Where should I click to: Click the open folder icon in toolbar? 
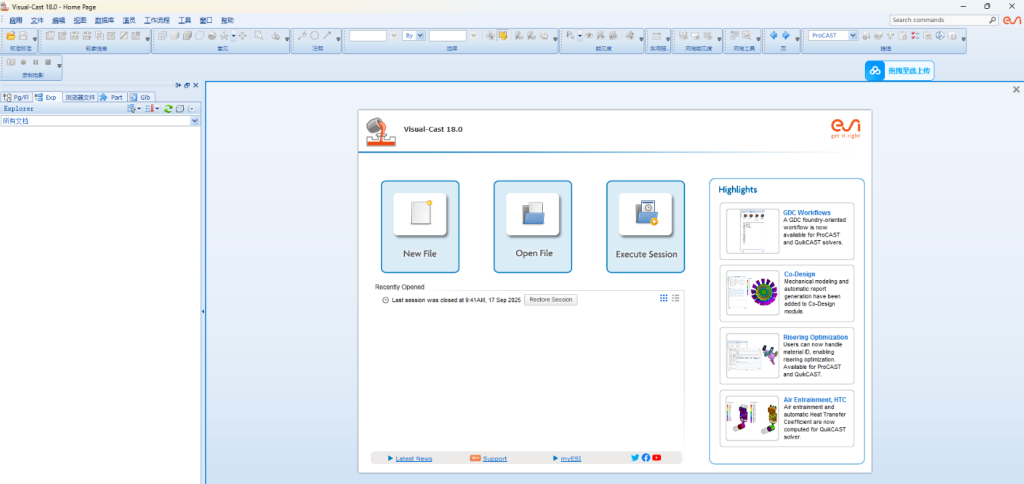tap(11, 36)
